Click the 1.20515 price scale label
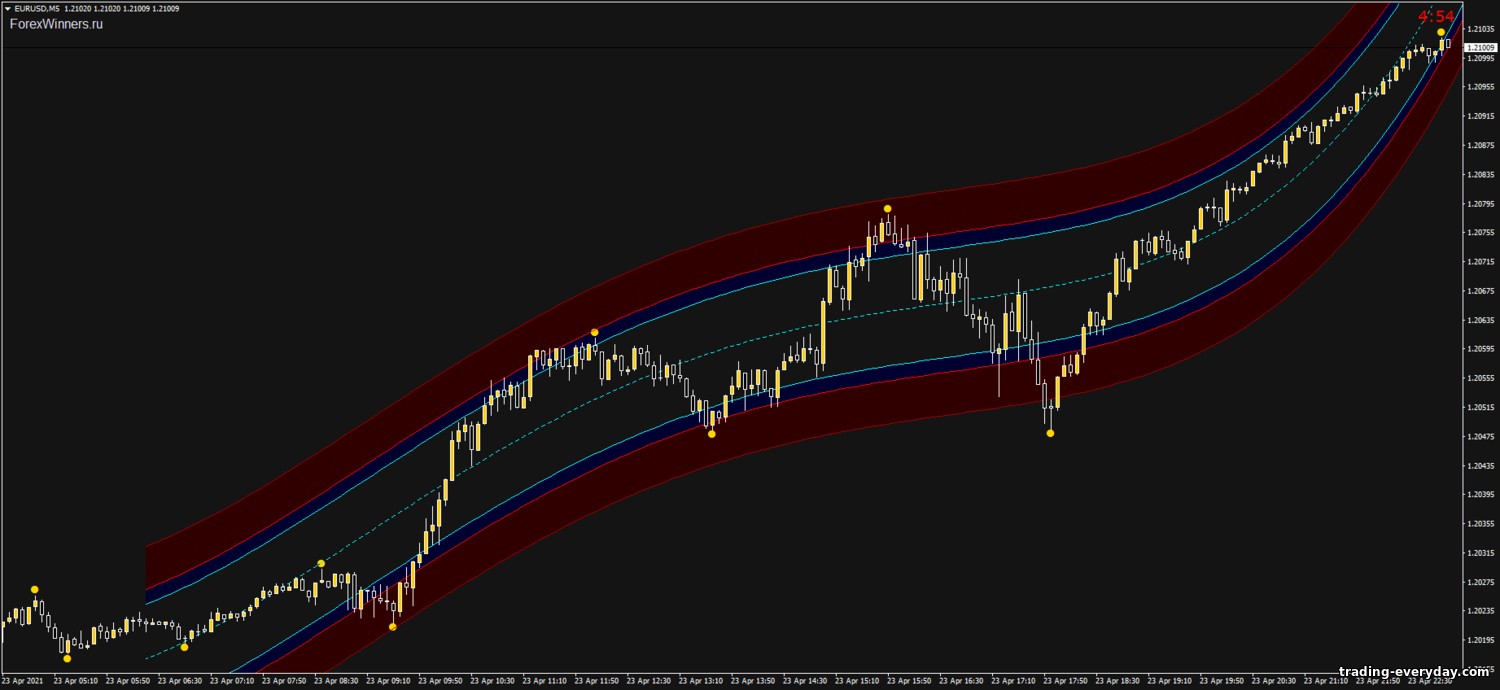1500x690 pixels. pyautogui.click(x=1480, y=407)
